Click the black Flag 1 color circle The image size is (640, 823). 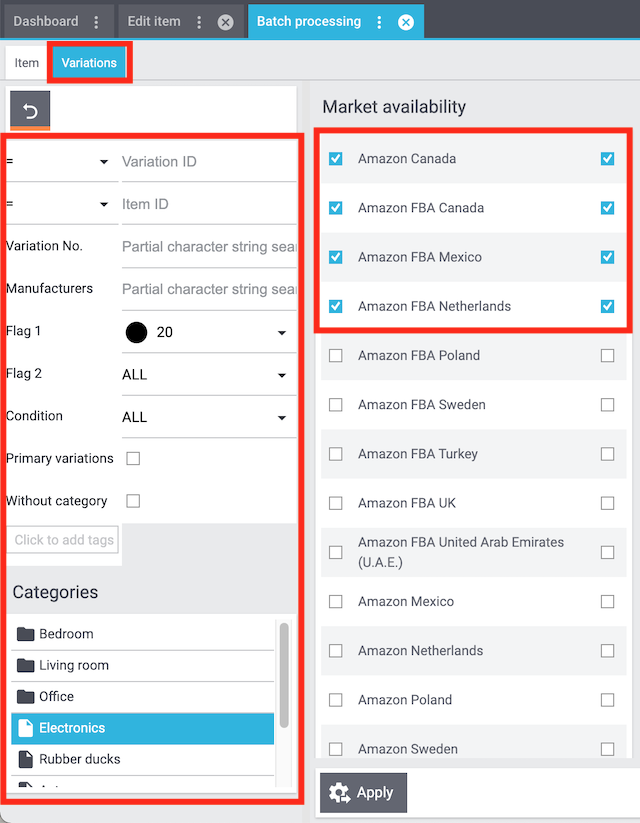[136, 332]
